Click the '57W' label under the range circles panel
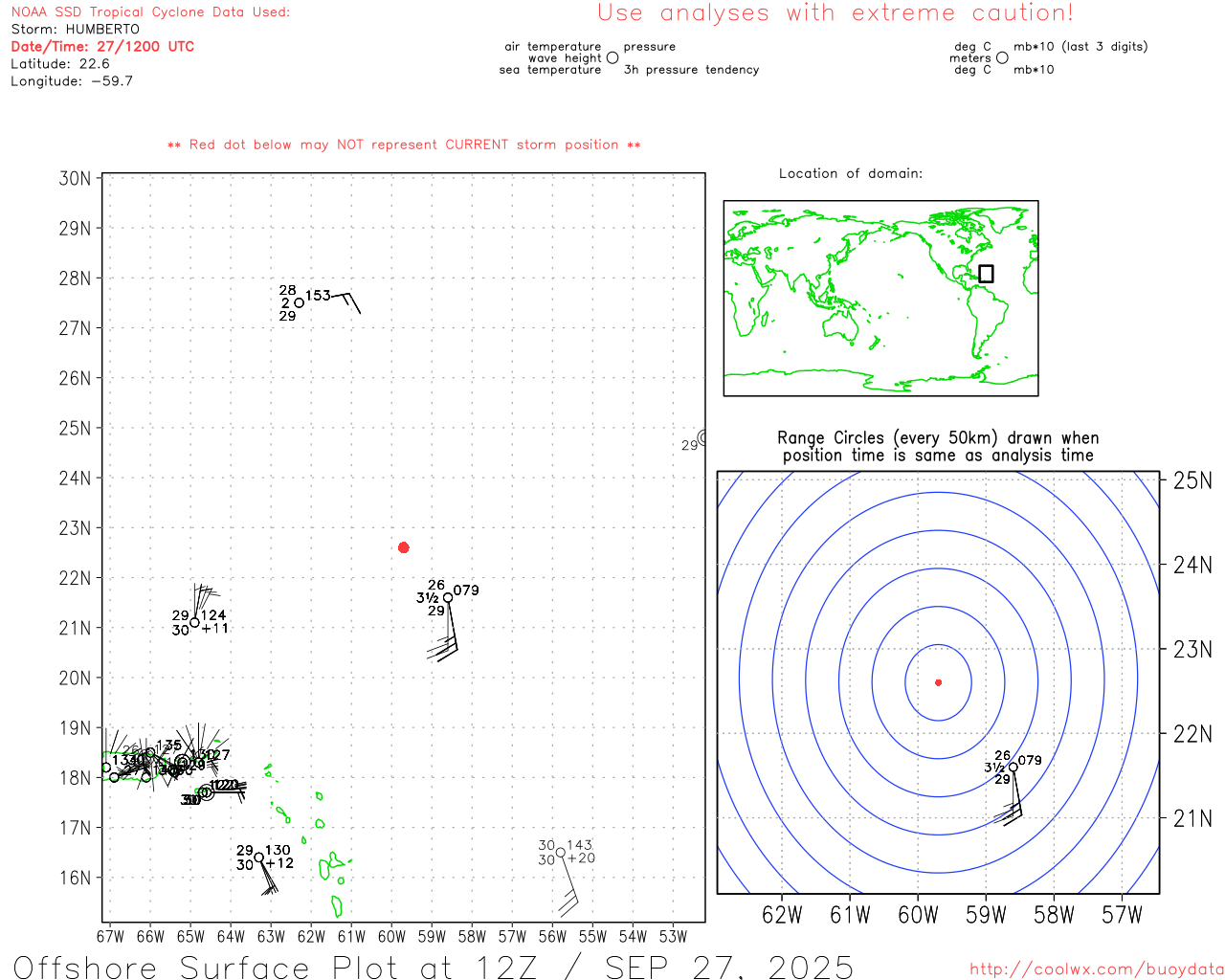This screenshot has width=1225, height=980. coord(1122,915)
